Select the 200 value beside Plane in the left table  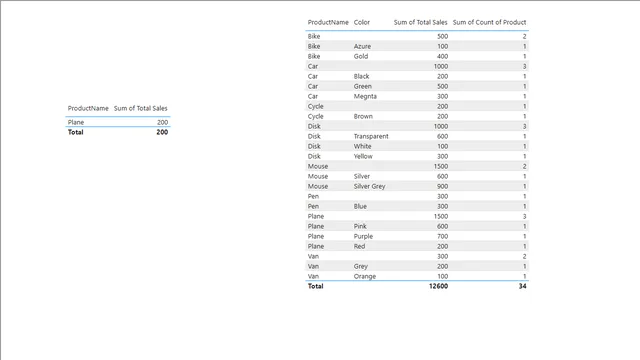(162, 122)
